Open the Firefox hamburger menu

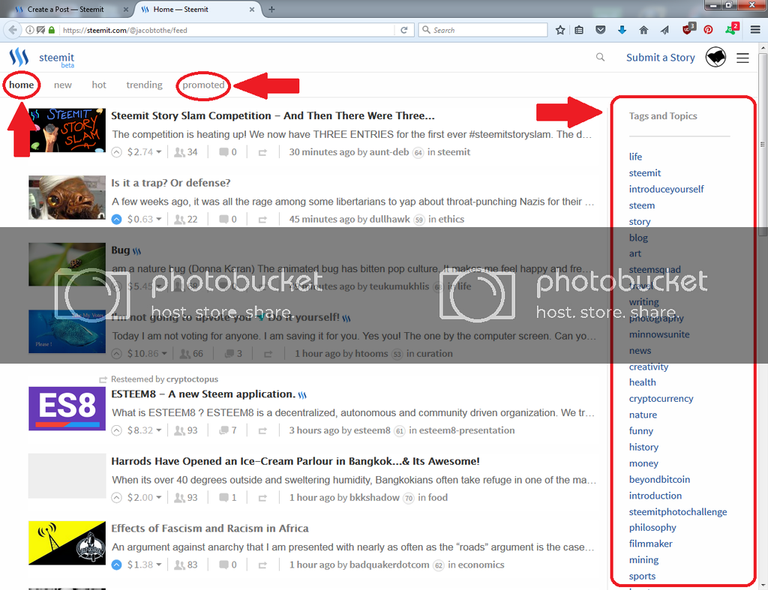pyautogui.click(x=755, y=30)
